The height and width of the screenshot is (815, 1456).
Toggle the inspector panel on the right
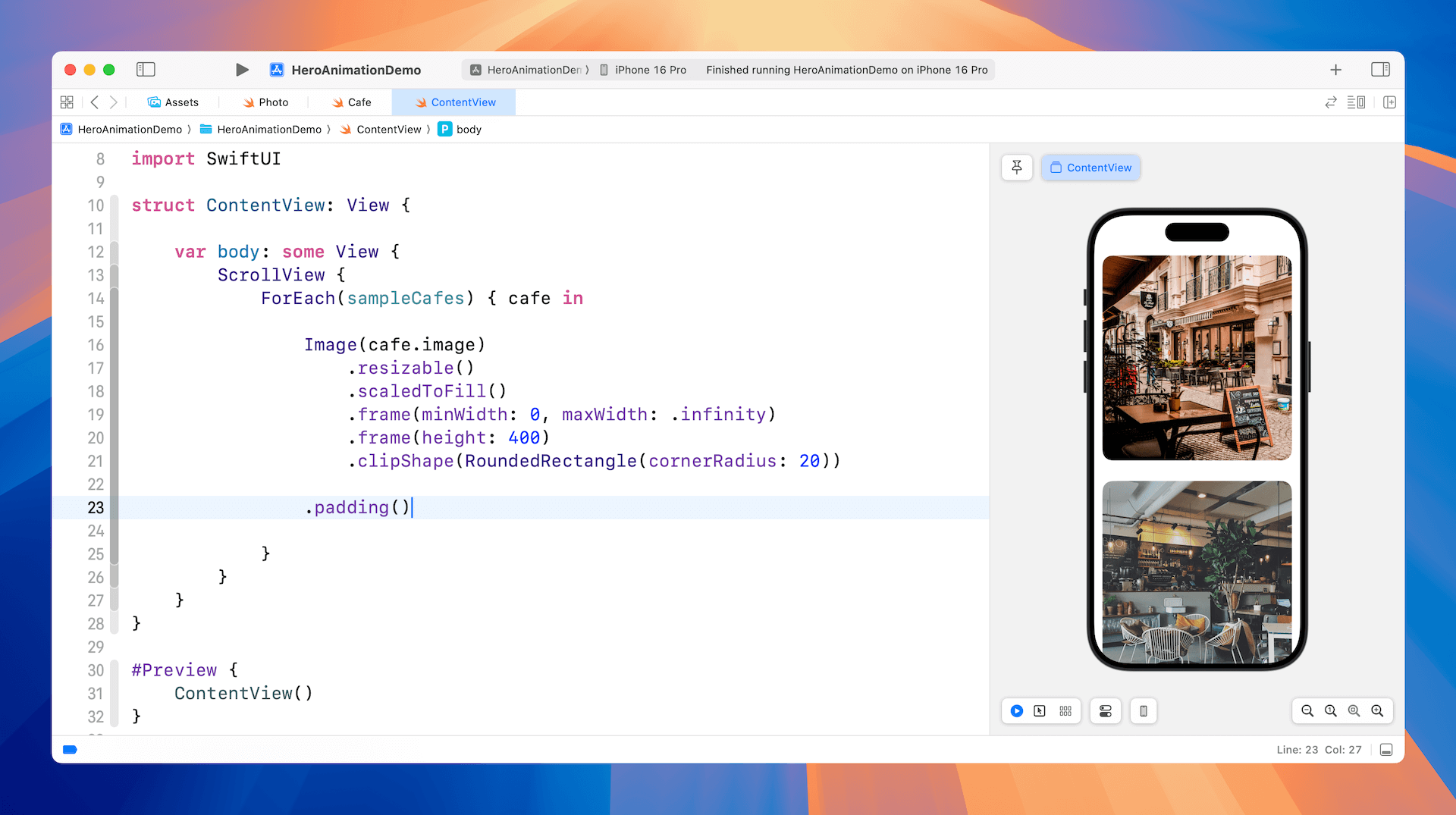(x=1380, y=70)
